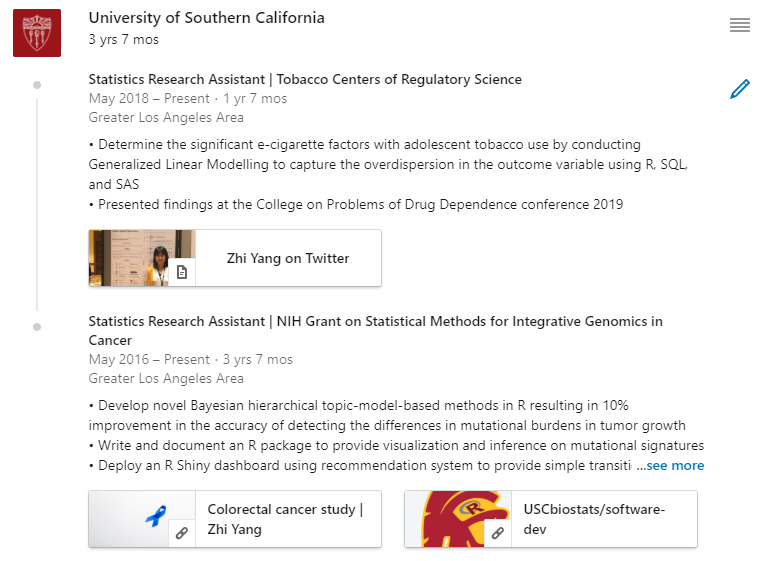Image resolution: width=762 pixels, height=561 pixels.
Task: Click NIH Grant Integrative Genomics position title
Action: [376, 331]
